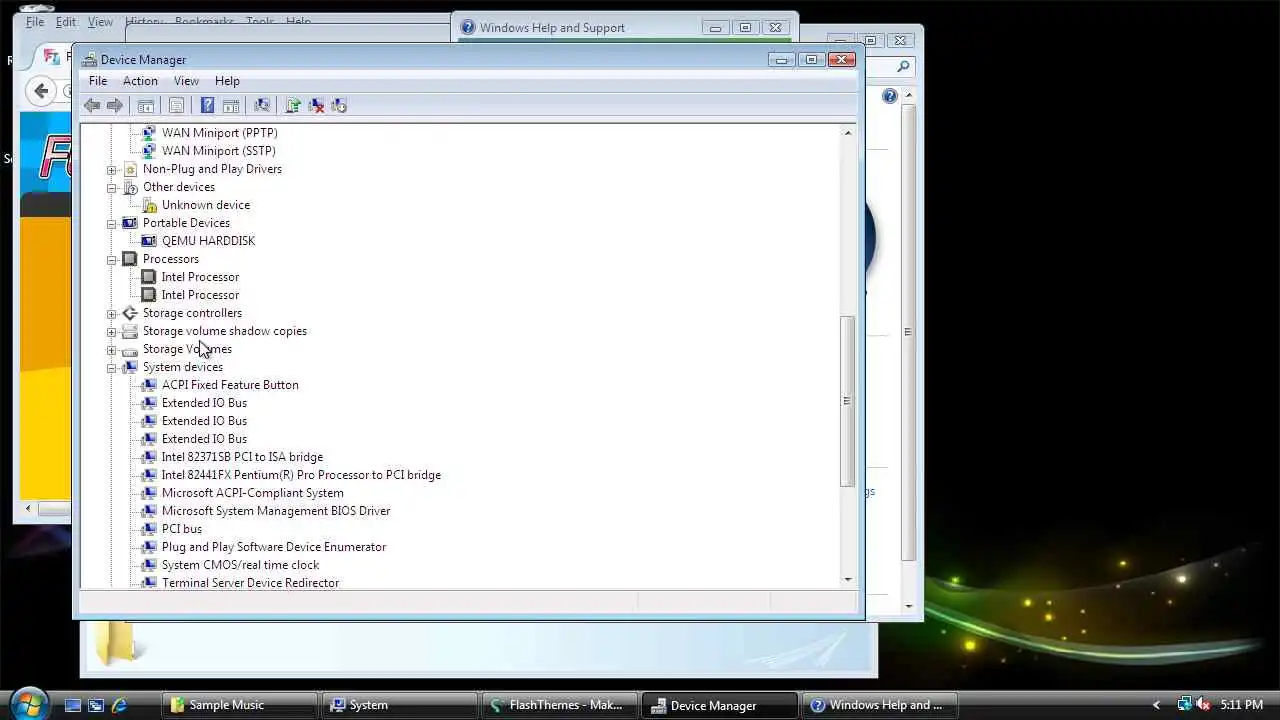This screenshot has width=1280, height=720.
Task: Select WAN Miniport (PPTP) adapter
Action: pyautogui.click(x=219, y=133)
